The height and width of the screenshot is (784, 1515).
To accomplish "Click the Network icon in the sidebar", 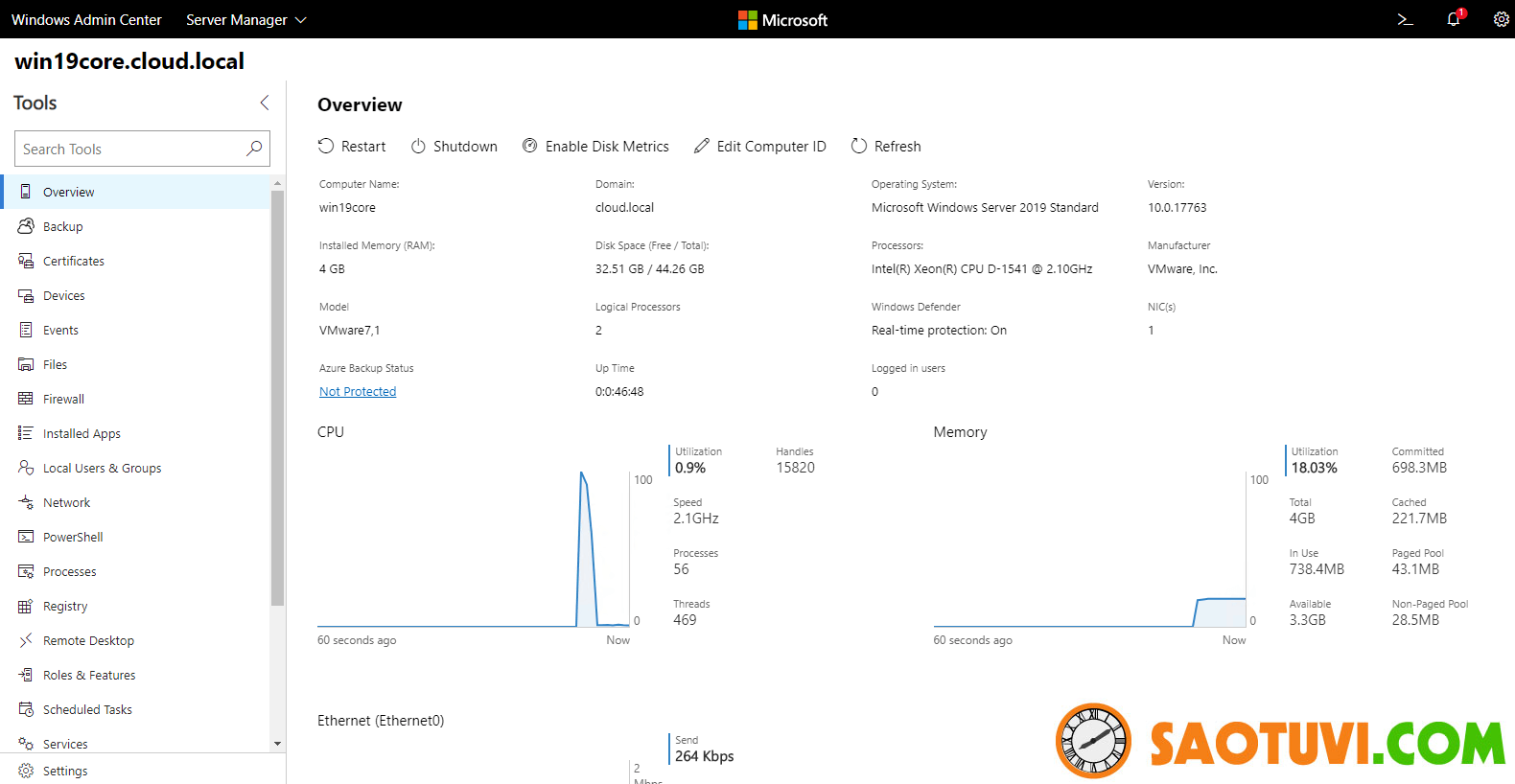I will [26, 502].
